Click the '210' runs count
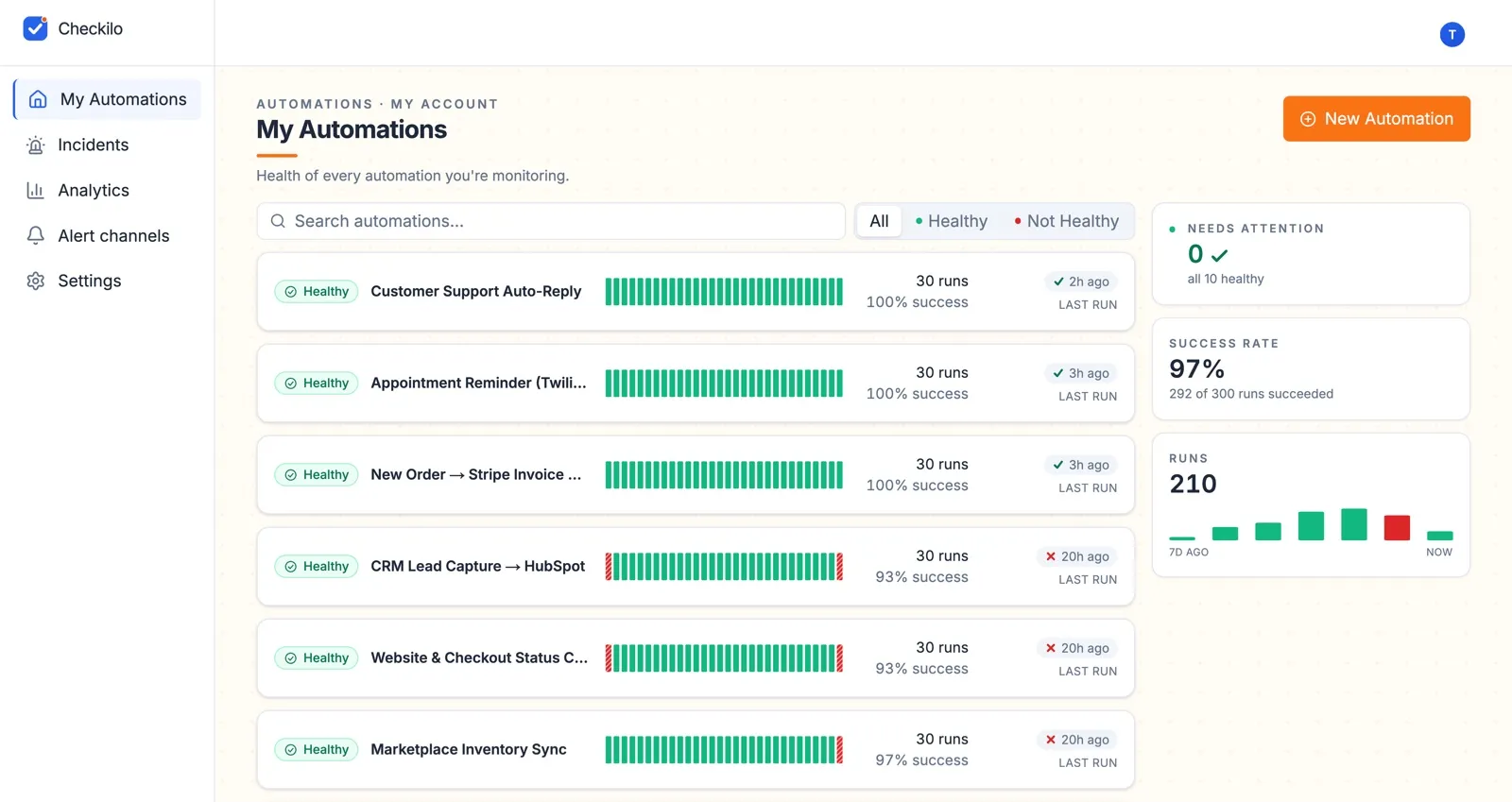The image size is (1512, 802). 1193,484
